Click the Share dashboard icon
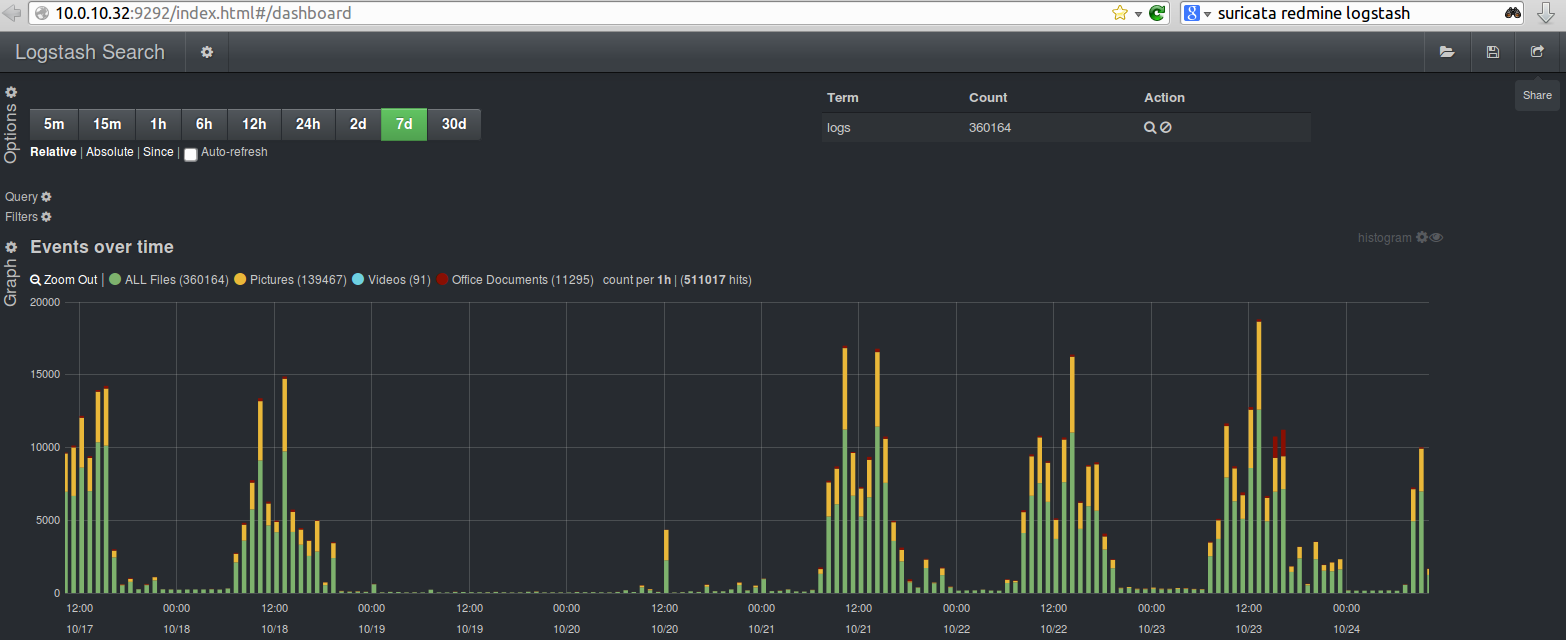Screen dimensions: 1566x640 [x=1537, y=52]
